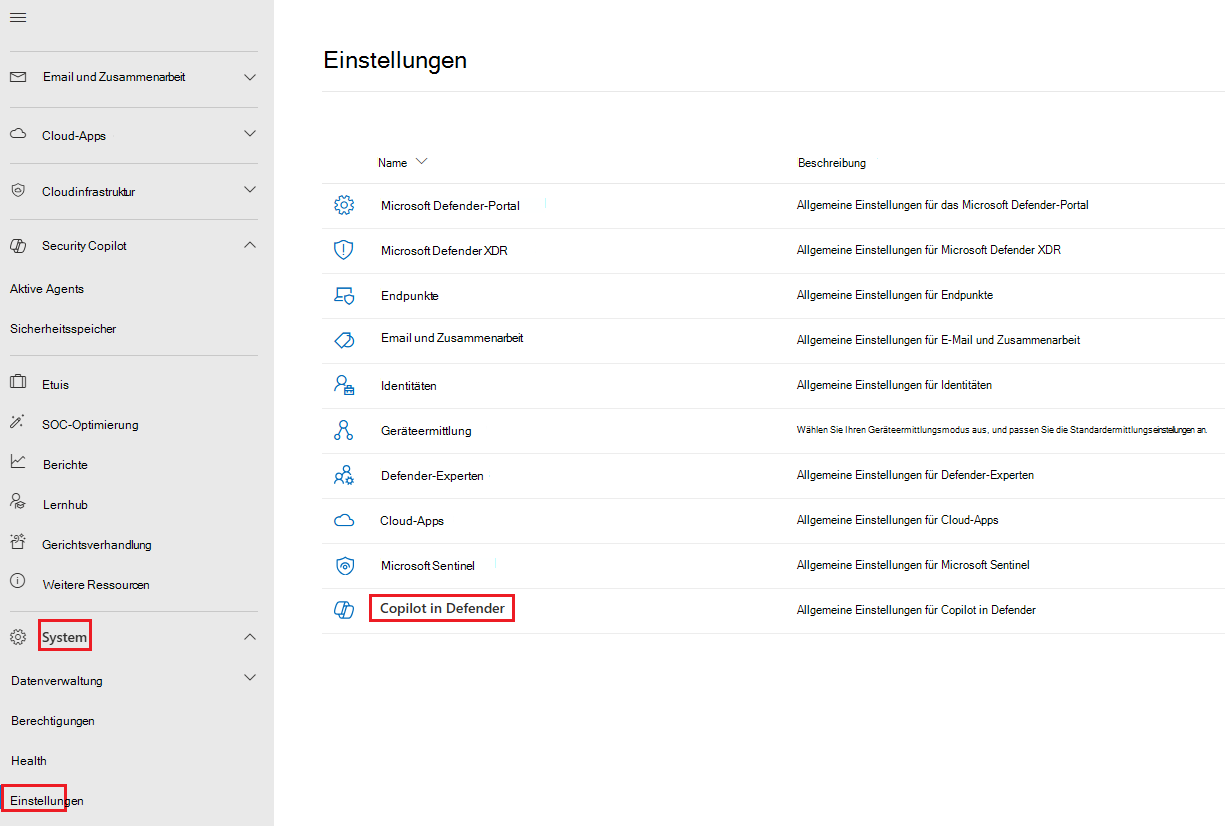Select the shield icon for Microsoft Defender XDR
Screen dimensions: 1225x826
pyautogui.click(x=344, y=249)
